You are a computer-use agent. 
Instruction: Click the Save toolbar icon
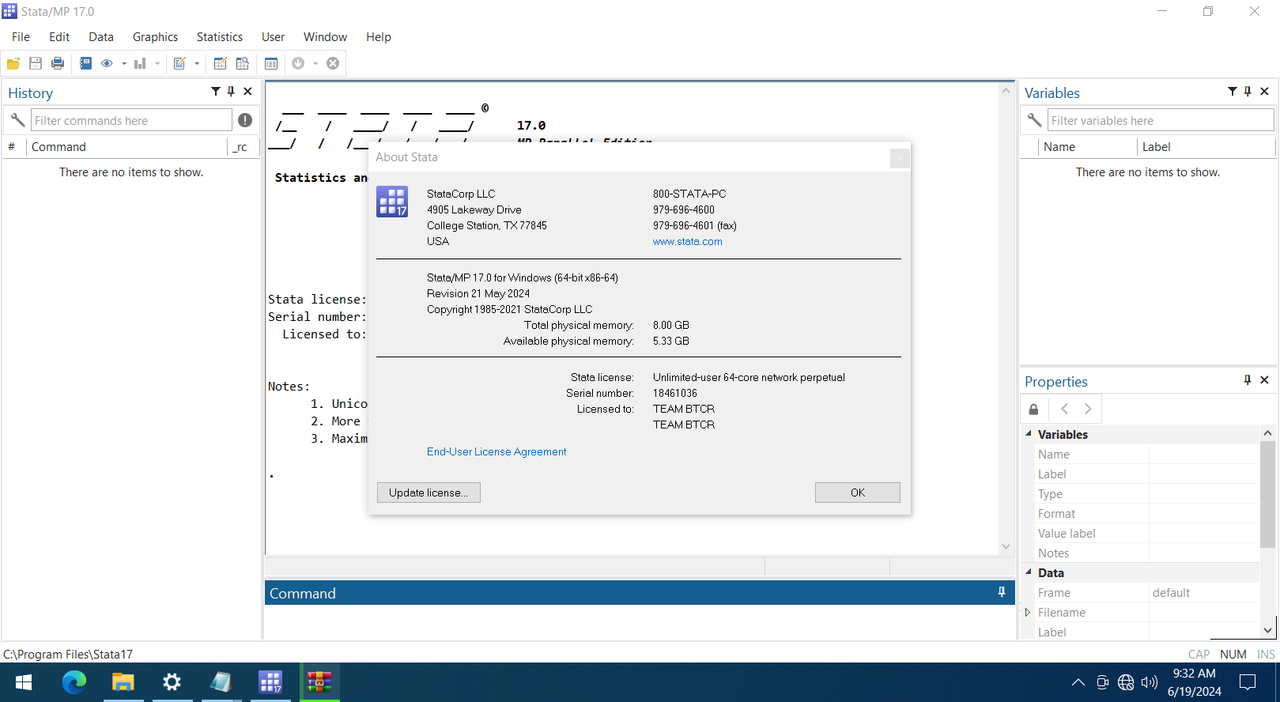click(x=35, y=64)
